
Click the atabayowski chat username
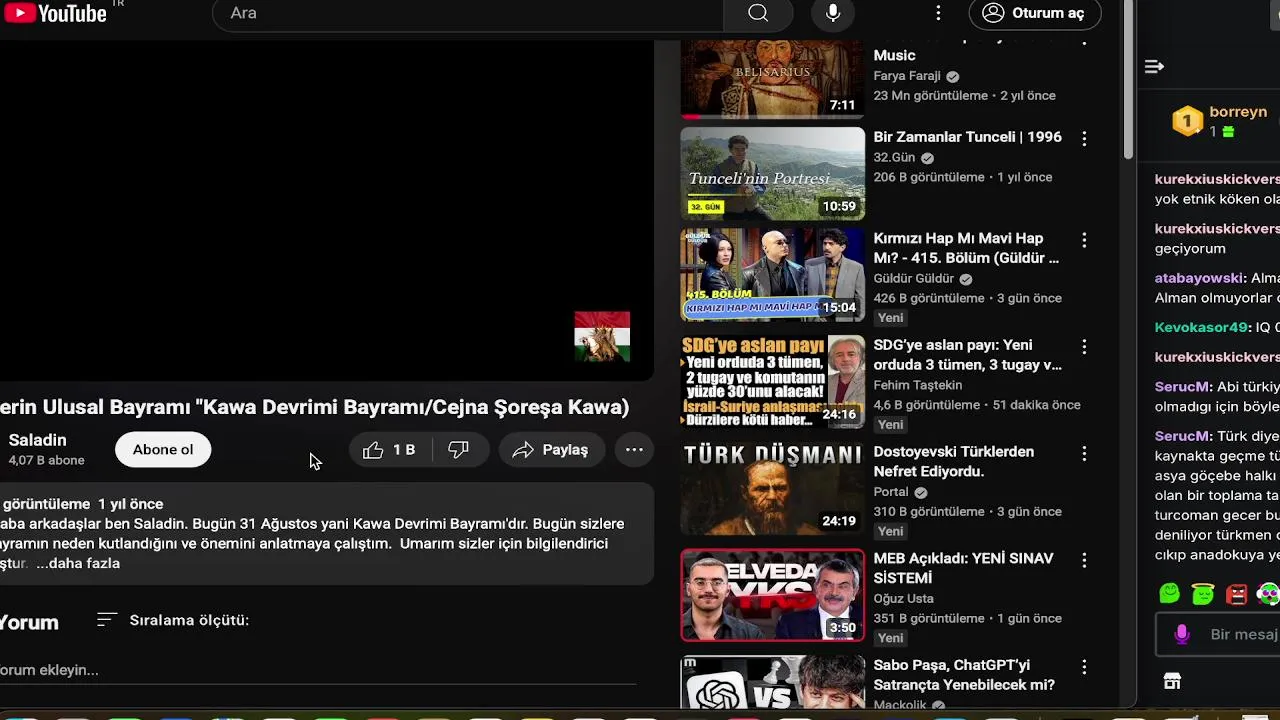tap(1199, 278)
